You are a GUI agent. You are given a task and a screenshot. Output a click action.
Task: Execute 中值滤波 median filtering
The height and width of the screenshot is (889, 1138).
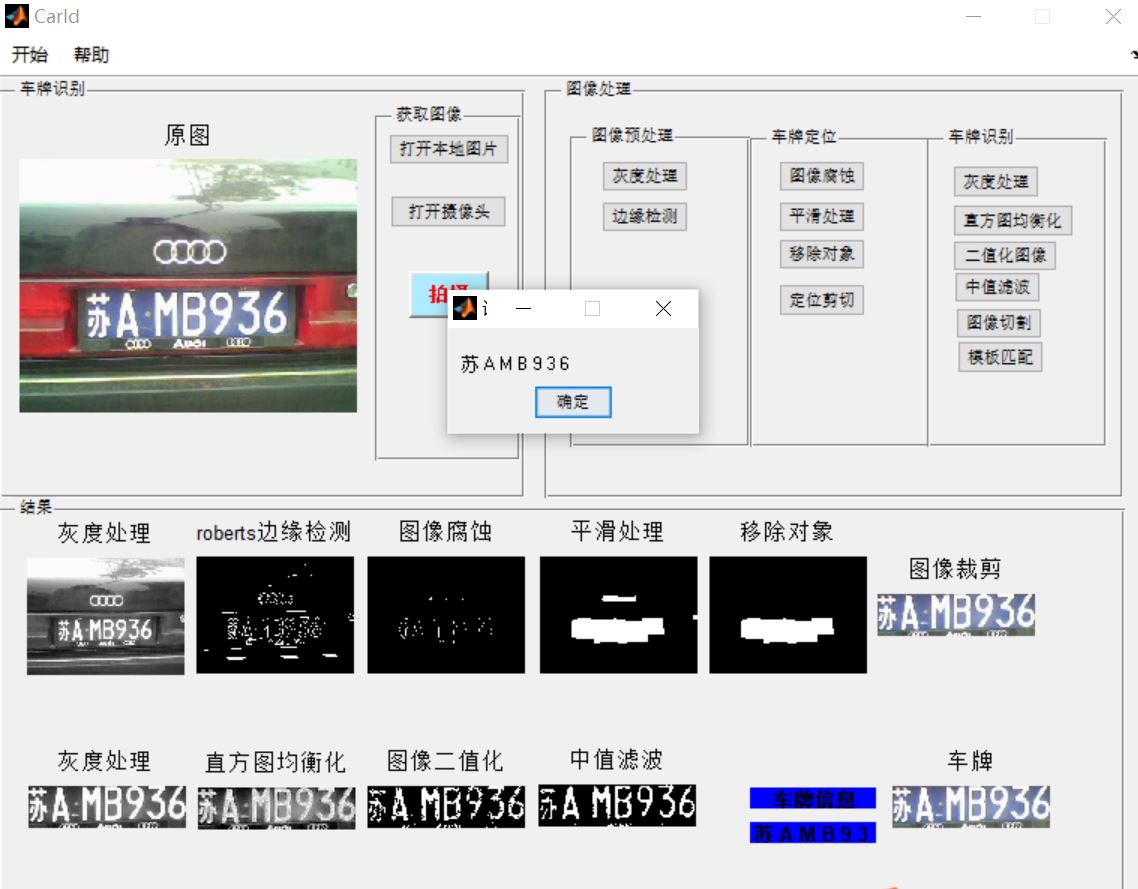tap(996, 288)
